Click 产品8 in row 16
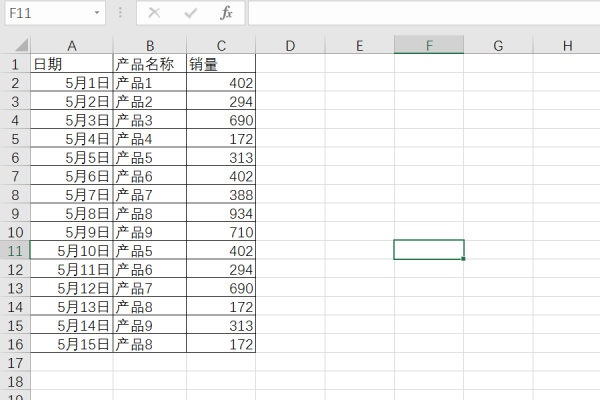This screenshot has width=600, height=400. click(x=150, y=344)
